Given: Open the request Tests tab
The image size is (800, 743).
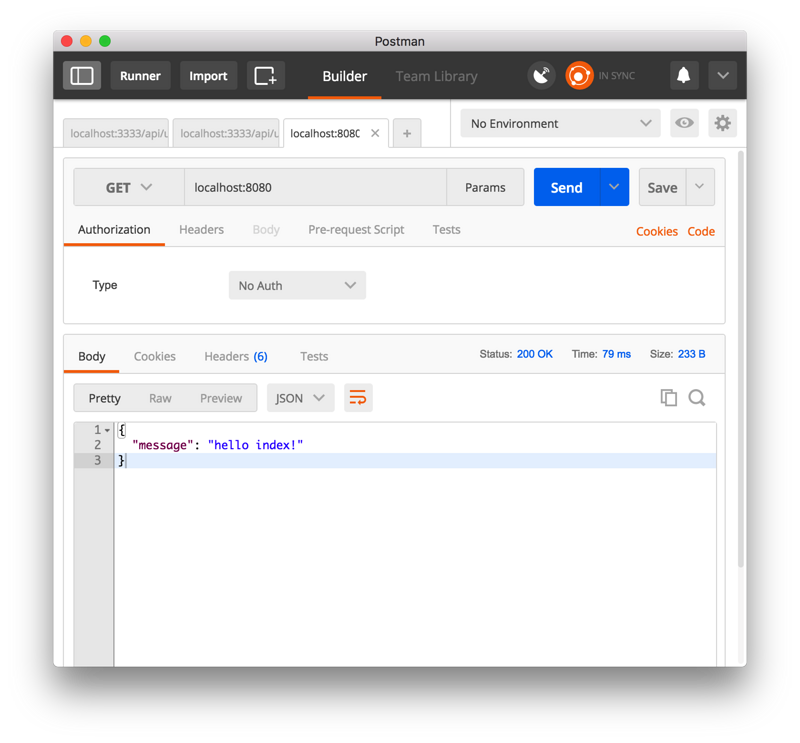Looking at the screenshot, I should coord(446,230).
